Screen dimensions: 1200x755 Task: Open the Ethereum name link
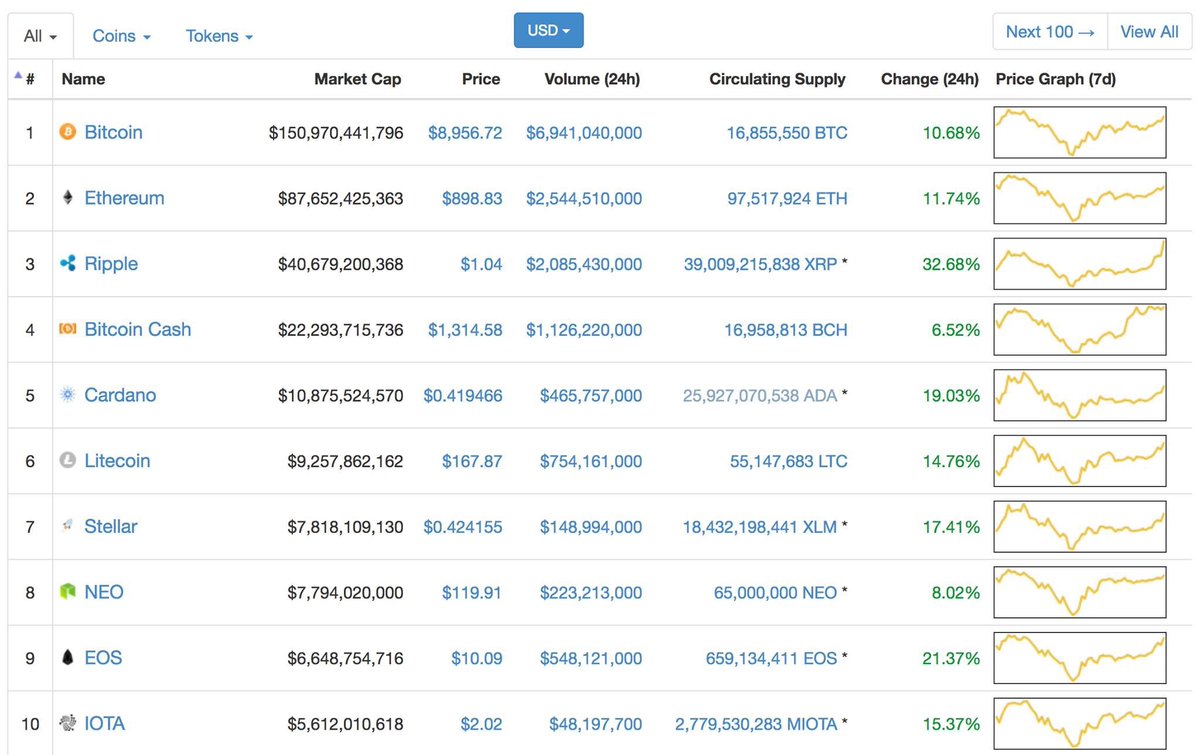(x=124, y=198)
